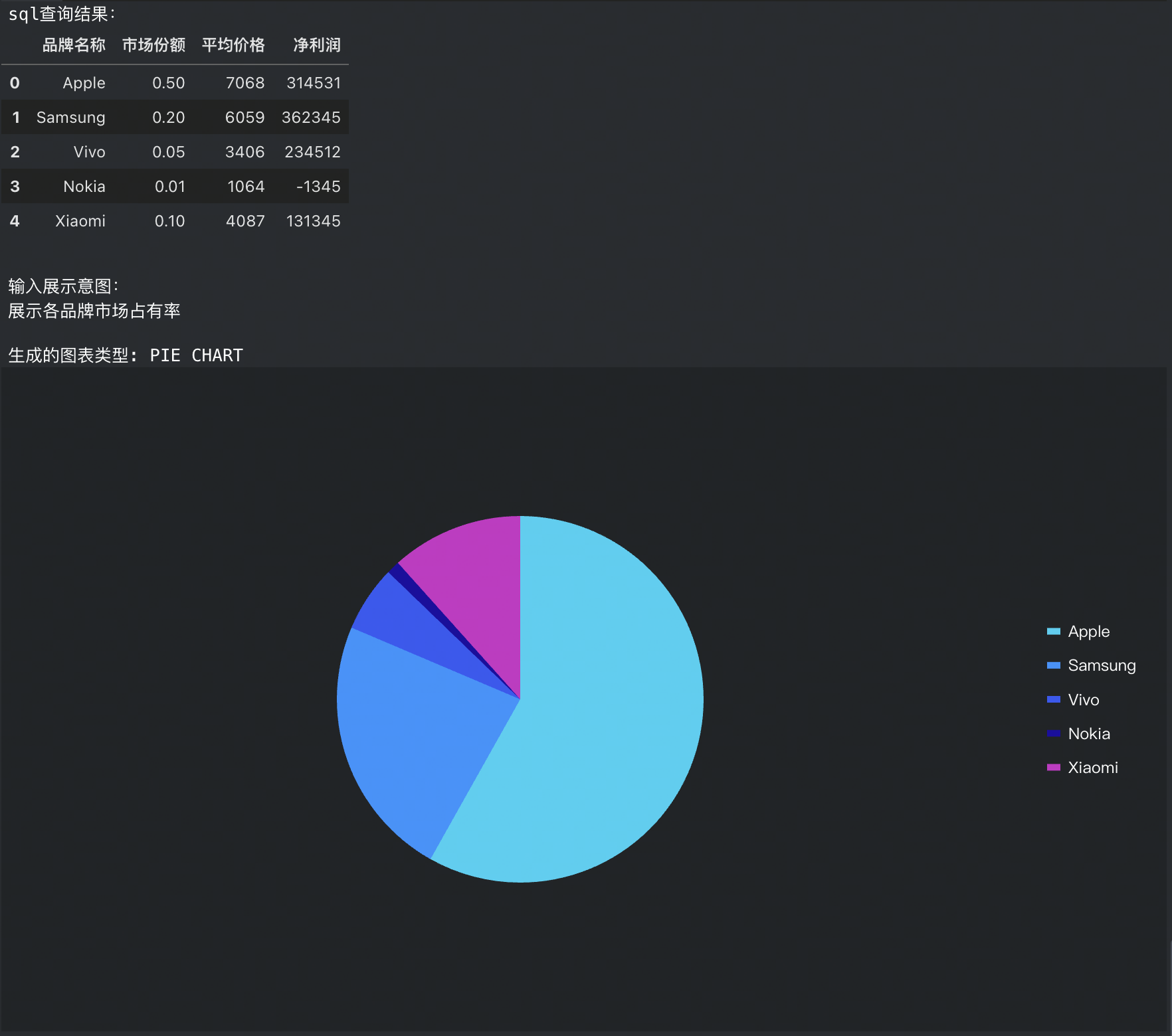Click the 输入展示意图 label
1172x1036 pixels.
click(x=63, y=286)
